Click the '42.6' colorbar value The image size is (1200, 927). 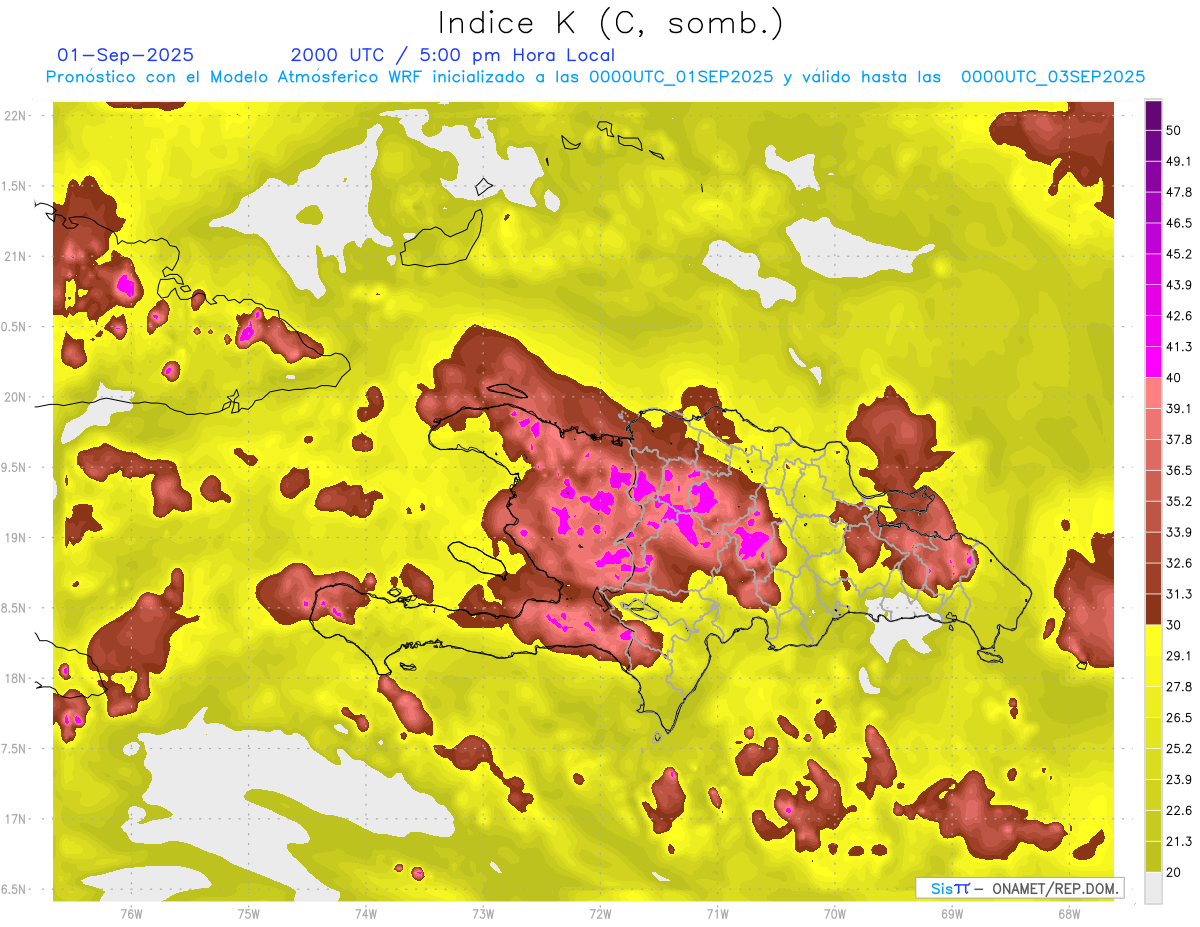[x=1179, y=316]
